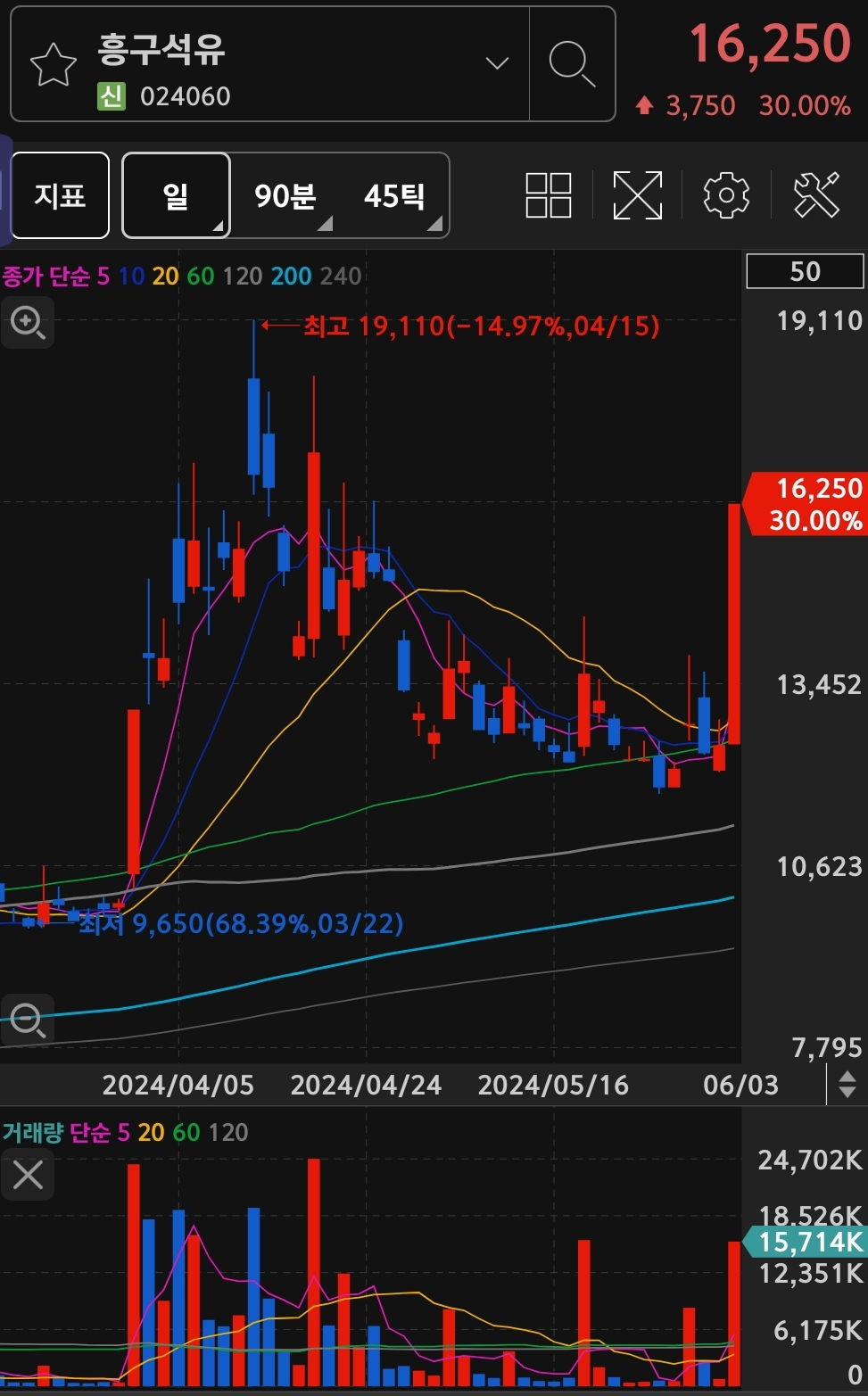Tap the 2024/04/05 date label
This screenshot has width=868, height=1396.
178,1085
